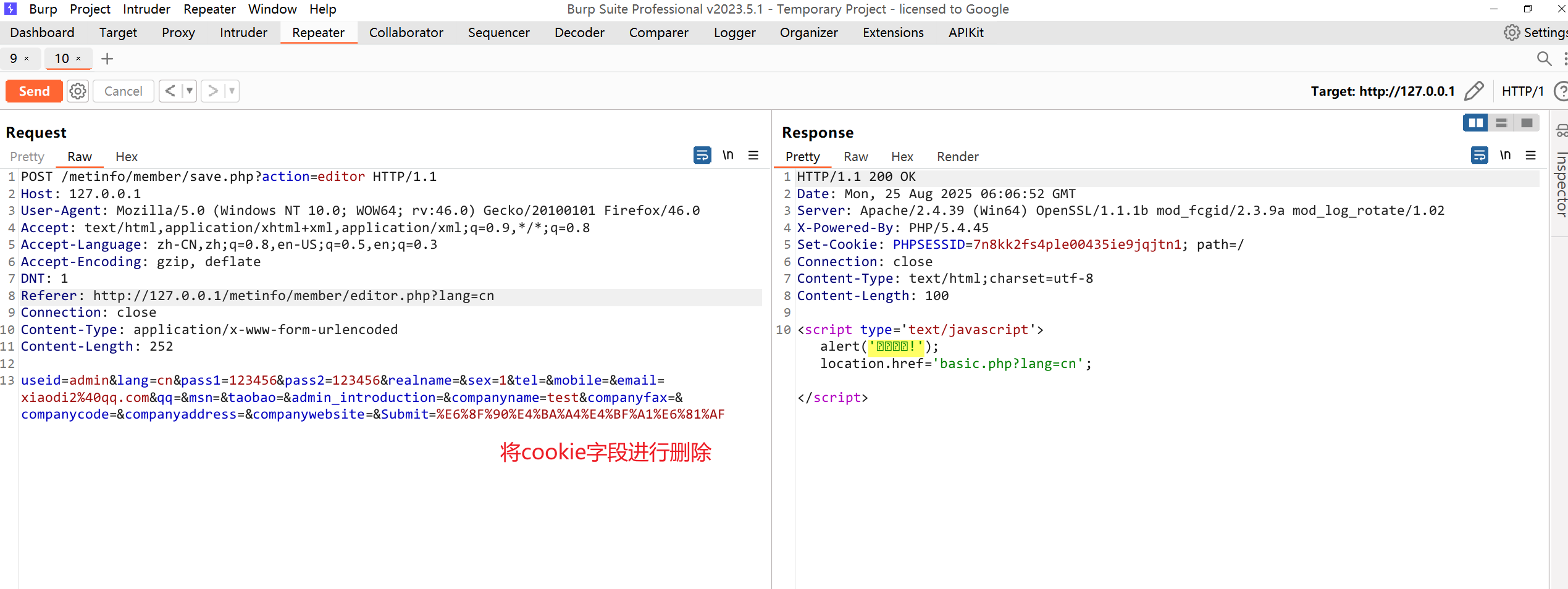
Task: Open the Window menu
Action: pyautogui.click(x=272, y=9)
